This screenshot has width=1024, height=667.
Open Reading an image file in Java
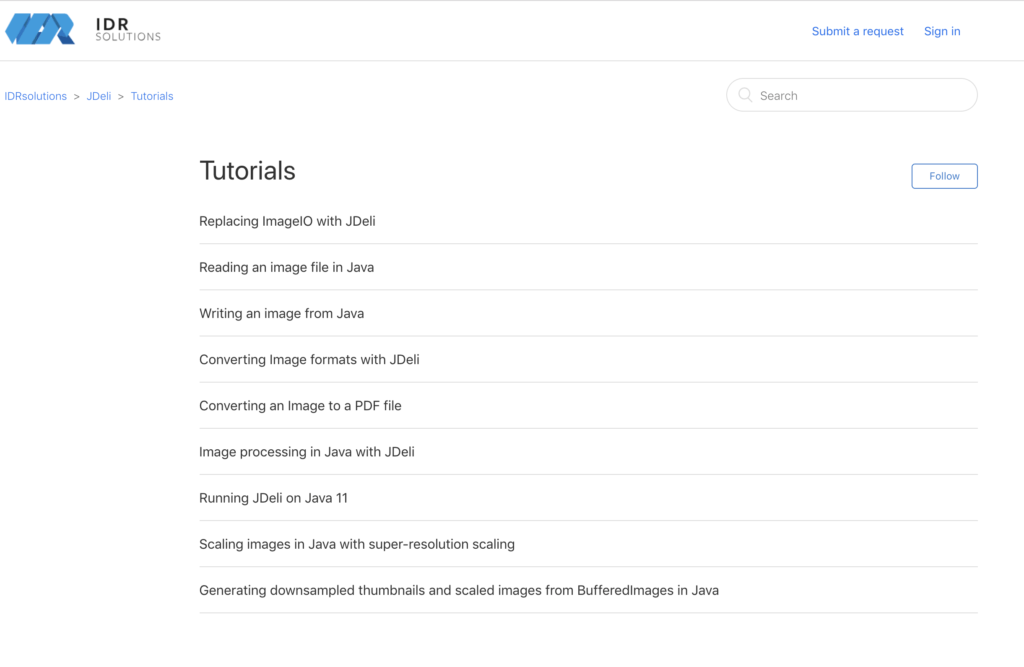tap(286, 267)
